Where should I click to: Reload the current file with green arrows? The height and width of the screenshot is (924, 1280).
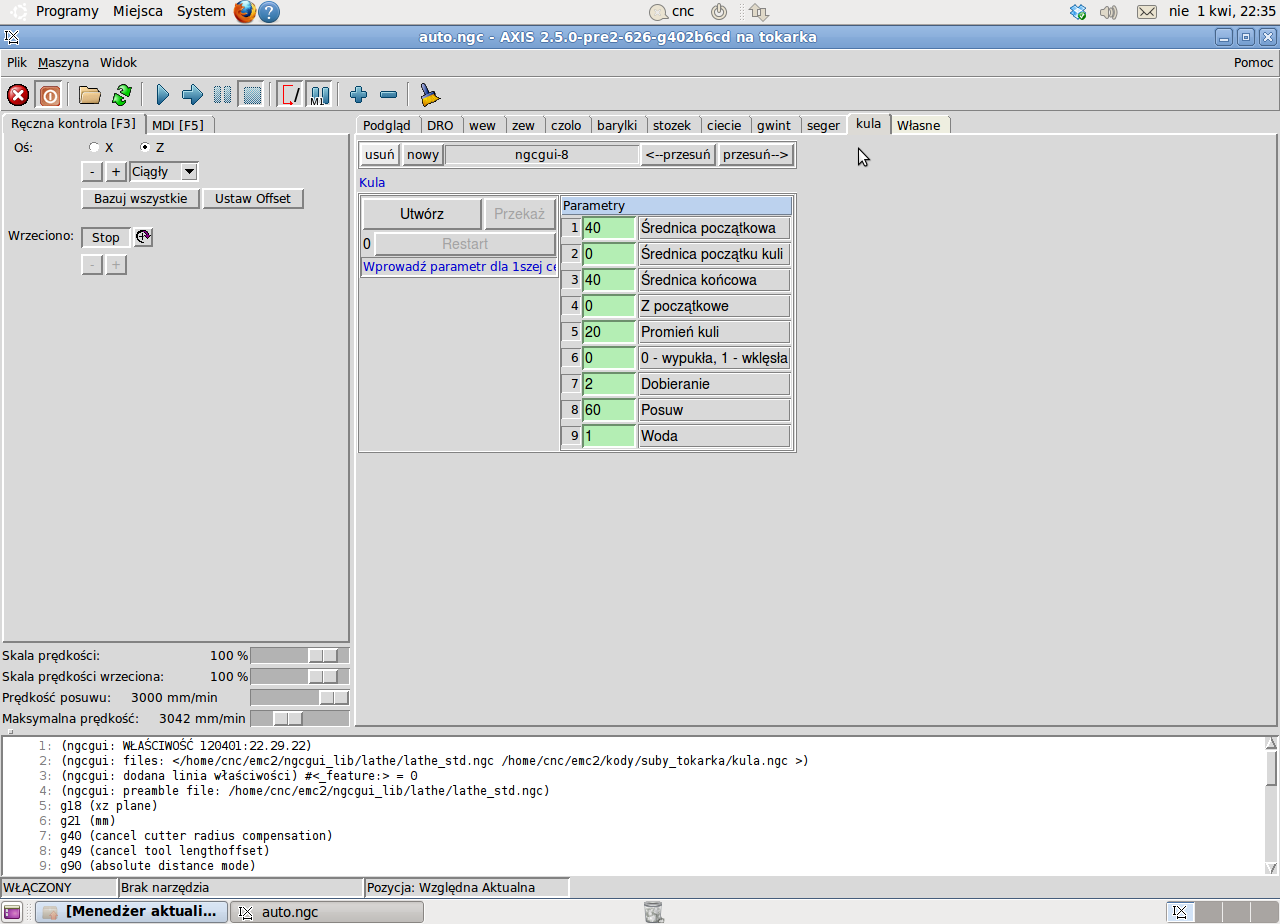[x=122, y=95]
